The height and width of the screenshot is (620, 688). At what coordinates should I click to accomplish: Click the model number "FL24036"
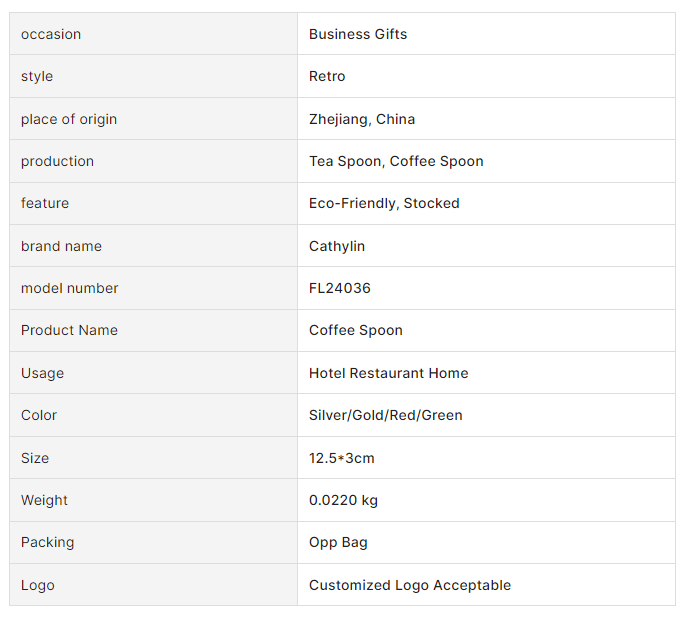(340, 288)
